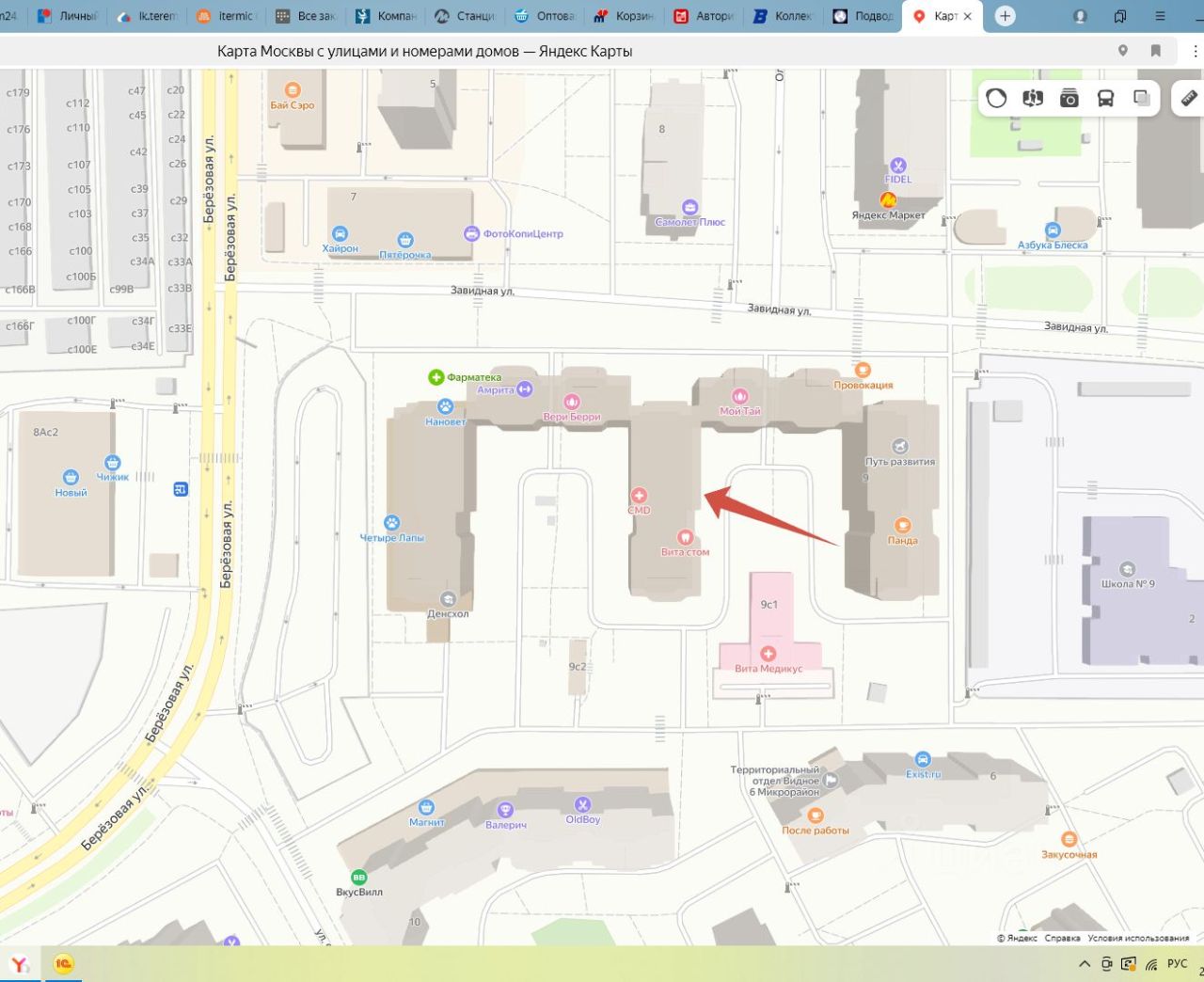
Task: Select the ruler distance measuring tool
Action: [x=1189, y=98]
